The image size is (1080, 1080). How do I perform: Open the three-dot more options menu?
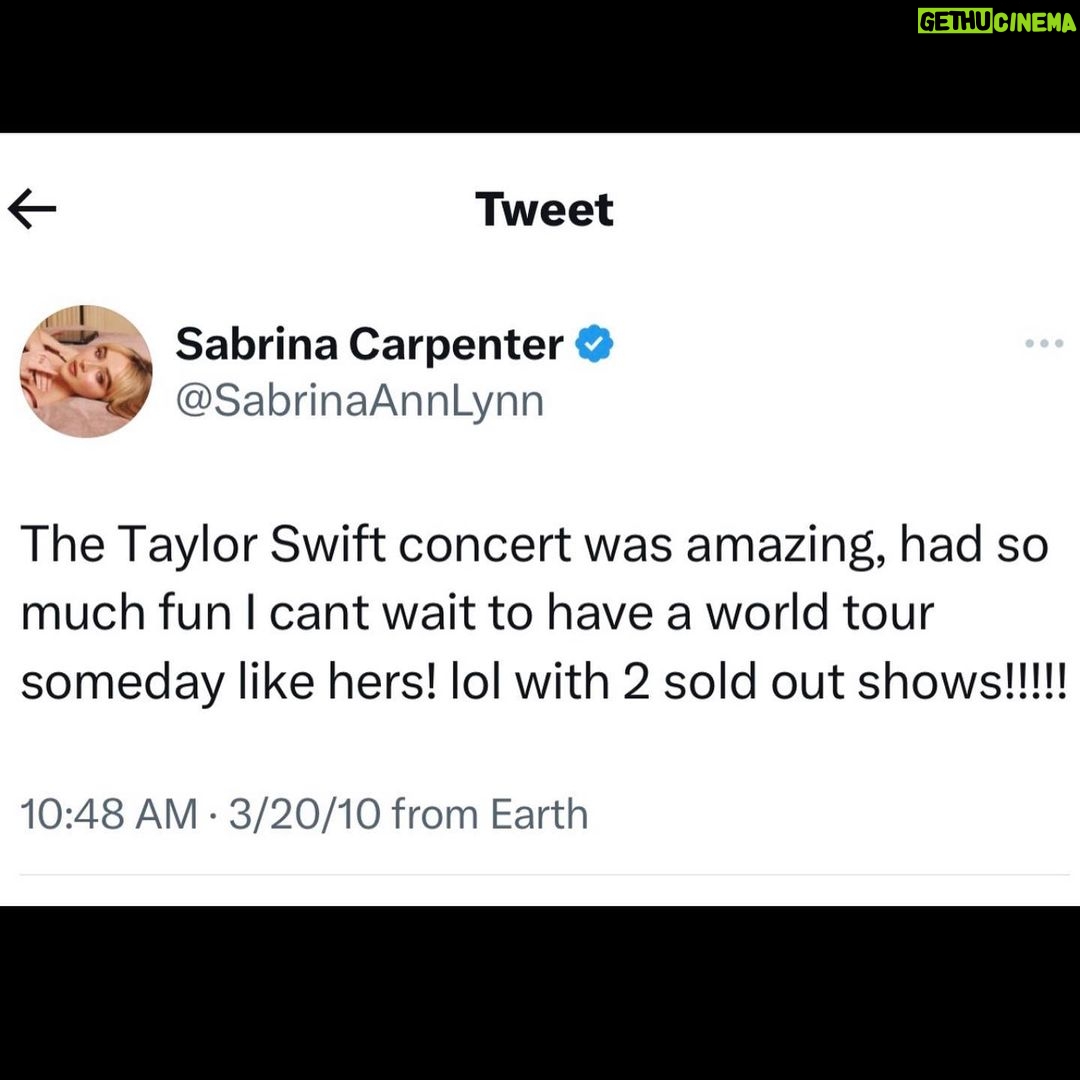pyautogui.click(x=1043, y=343)
